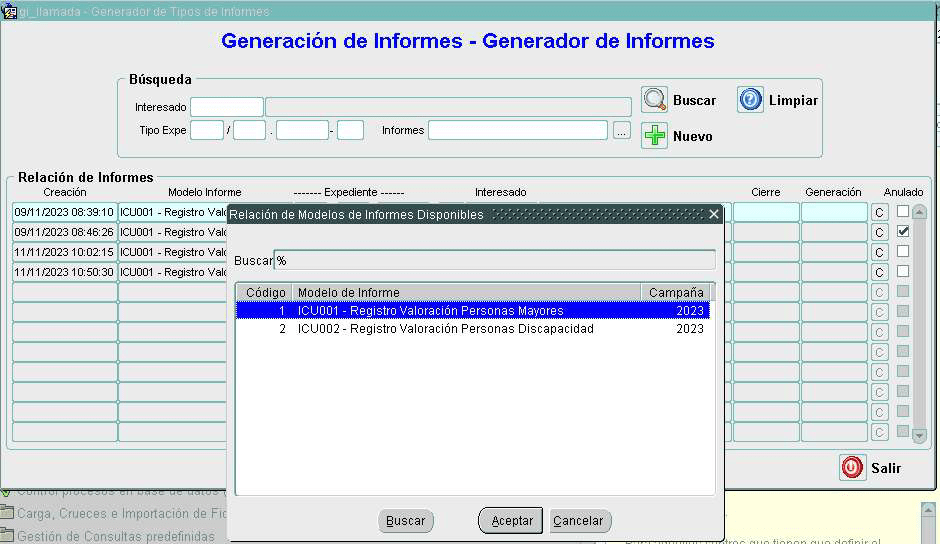Click the C button in fourth report row
This screenshot has width=940, height=544.
pos(880,272)
